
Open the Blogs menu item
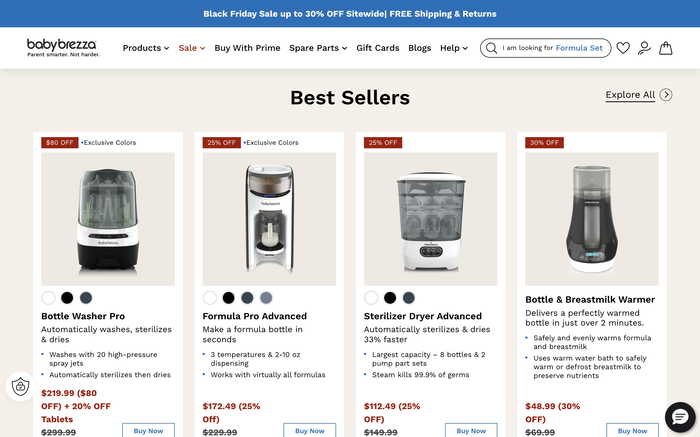(420, 48)
